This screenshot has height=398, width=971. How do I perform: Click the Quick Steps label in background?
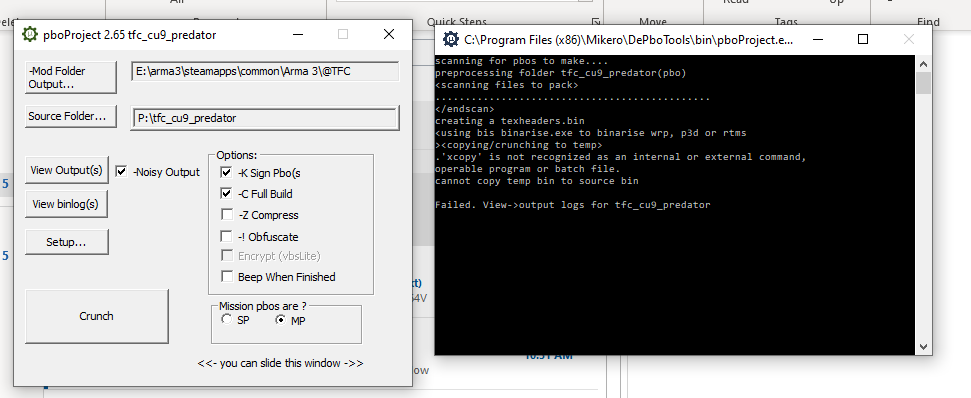(x=456, y=22)
